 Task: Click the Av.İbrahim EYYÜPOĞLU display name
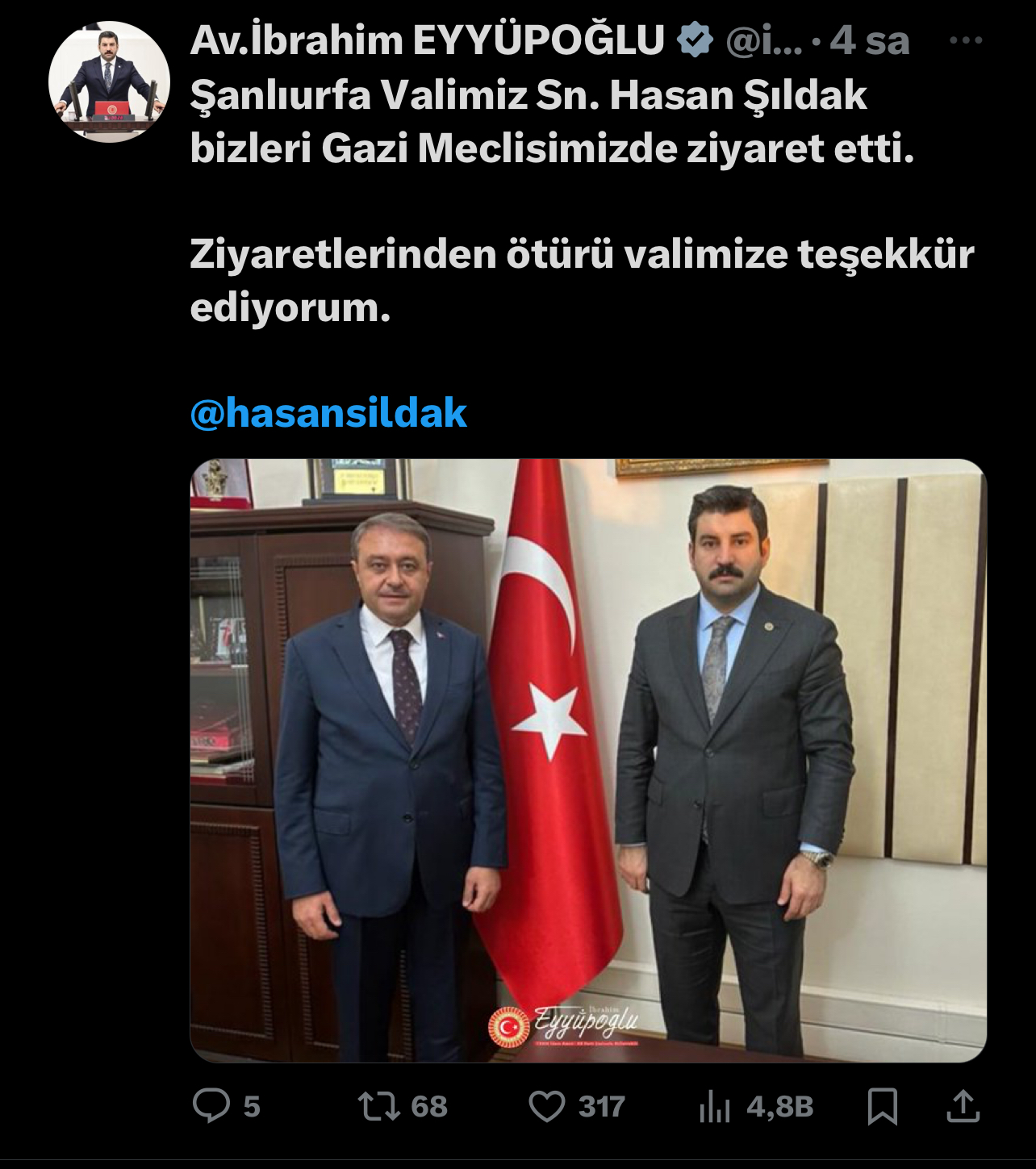tap(428, 41)
